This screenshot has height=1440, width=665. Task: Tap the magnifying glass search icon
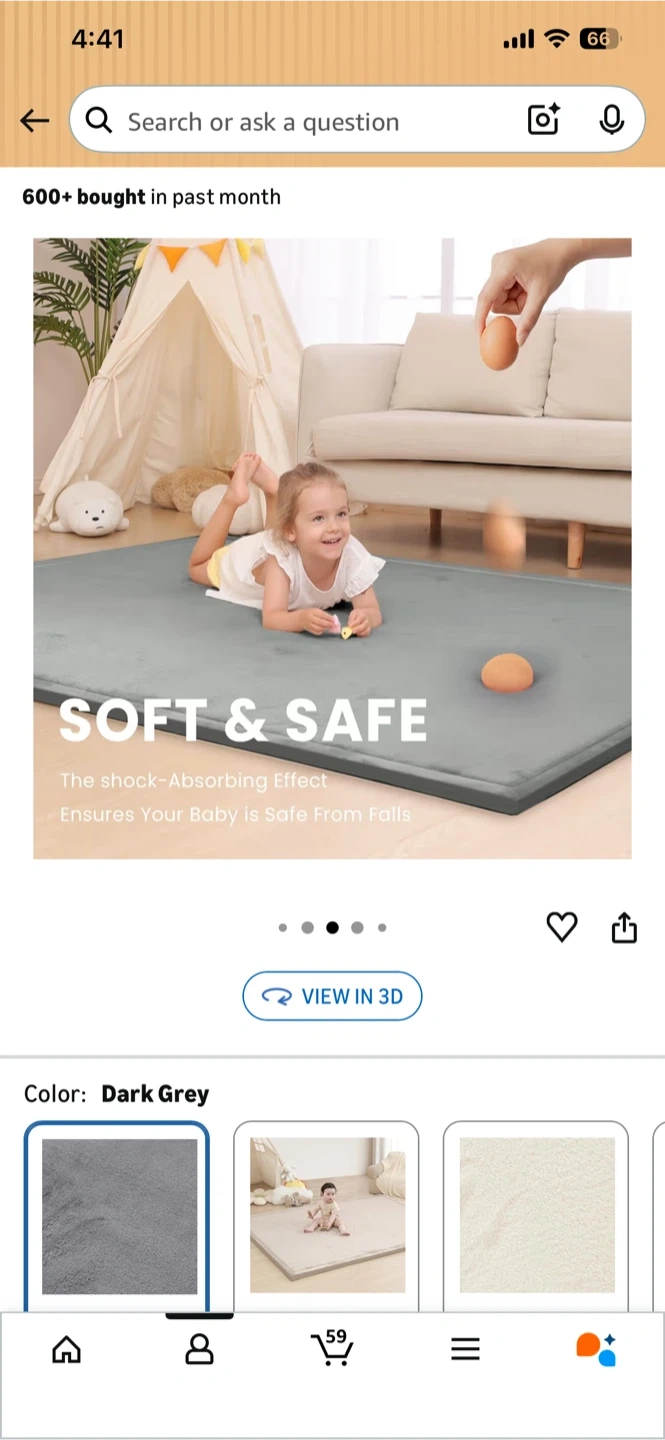tap(98, 121)
